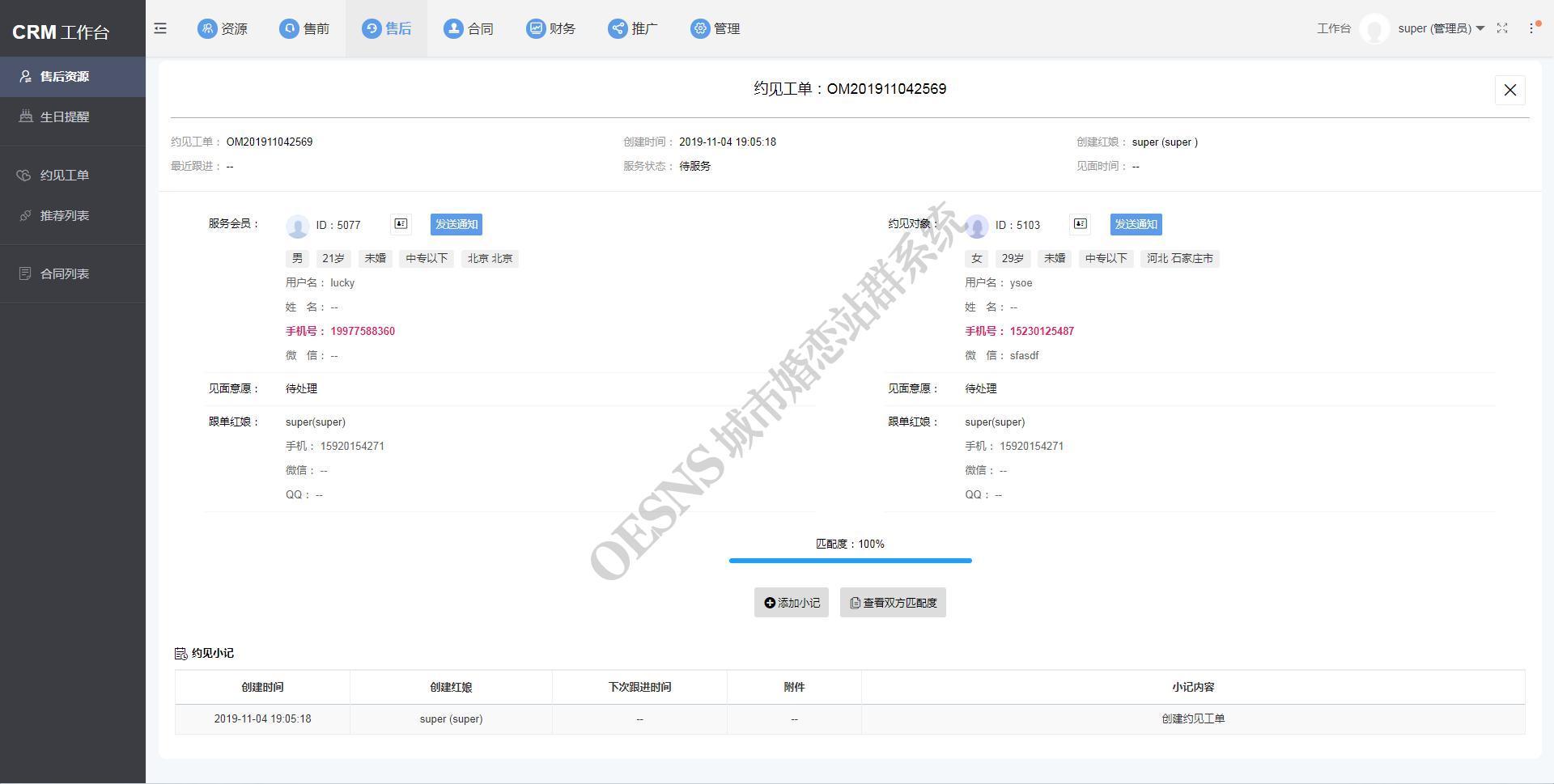Open 合同列表 in sidebar

[73, 274]
